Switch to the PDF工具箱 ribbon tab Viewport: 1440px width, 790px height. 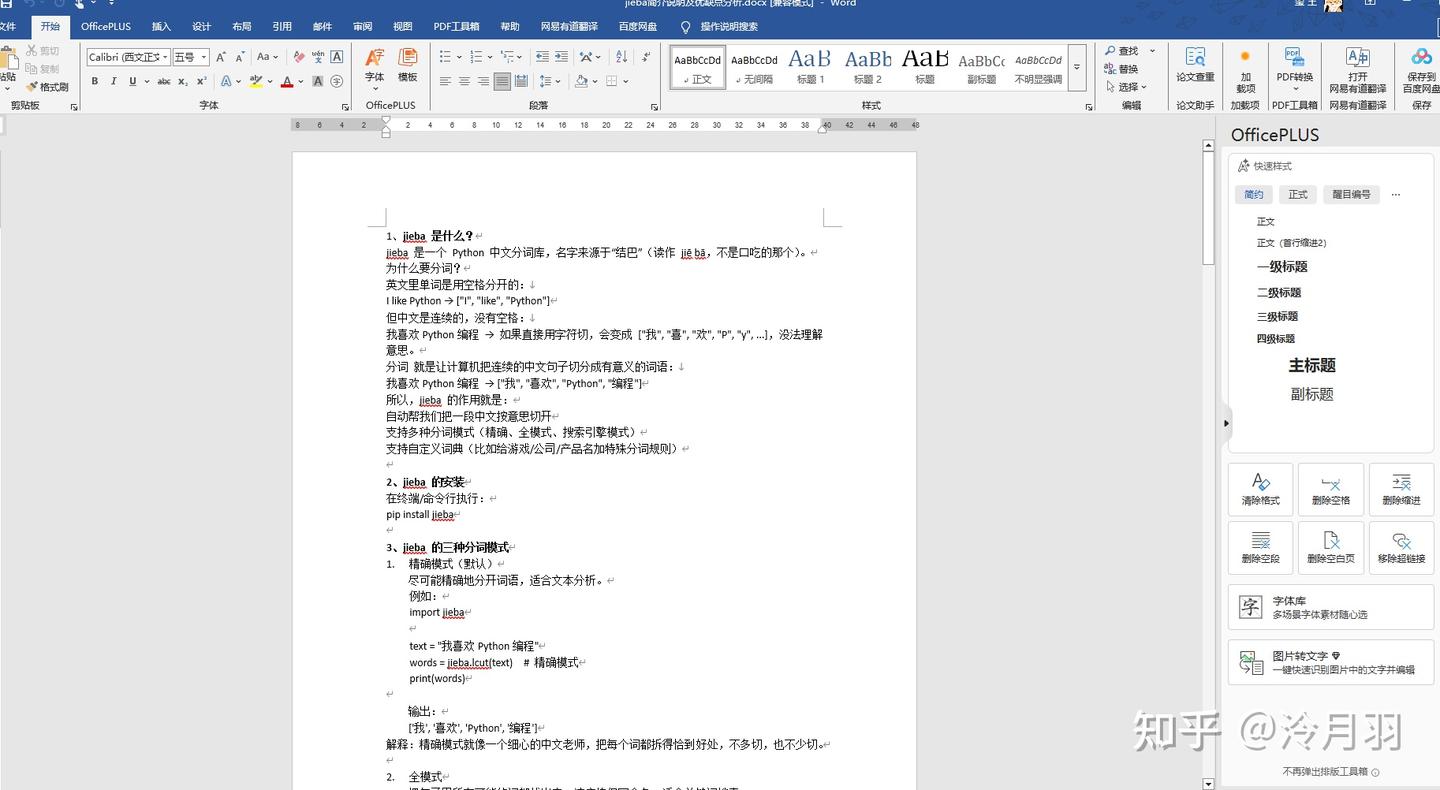pos(456,27)
